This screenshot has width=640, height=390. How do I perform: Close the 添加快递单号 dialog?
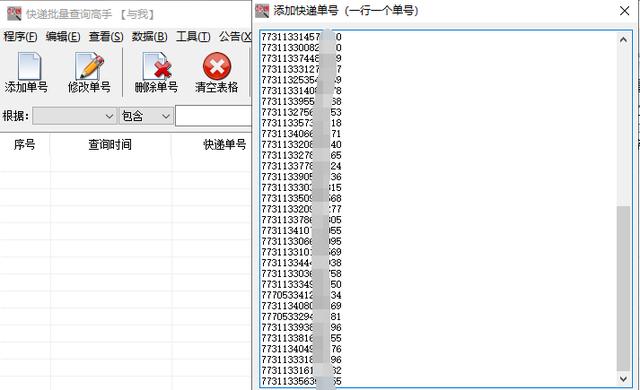[624, 11]
